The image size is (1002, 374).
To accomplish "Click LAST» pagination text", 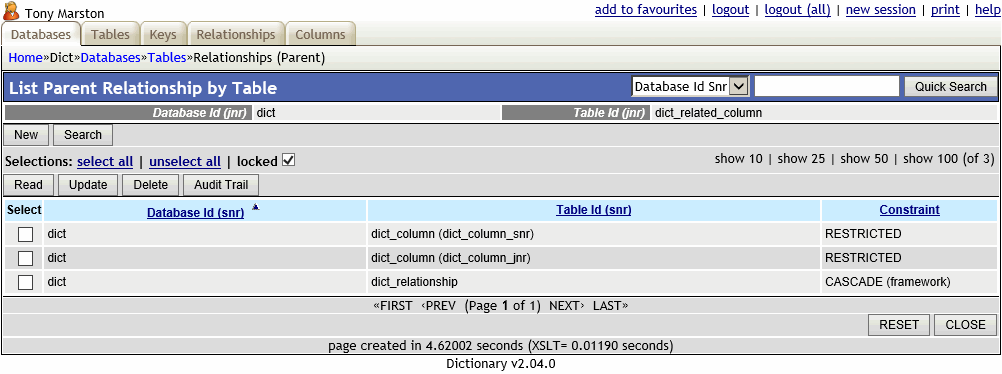I will [x=610, y=306].
